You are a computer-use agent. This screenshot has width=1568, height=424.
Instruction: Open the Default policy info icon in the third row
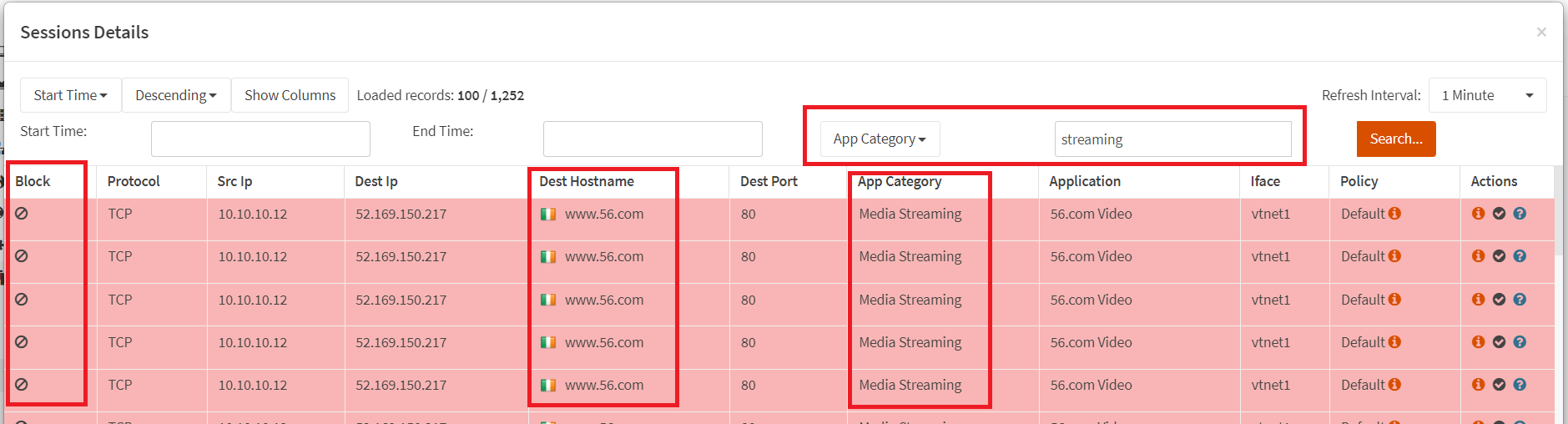pyautogui.click(x=1394, y=299)
